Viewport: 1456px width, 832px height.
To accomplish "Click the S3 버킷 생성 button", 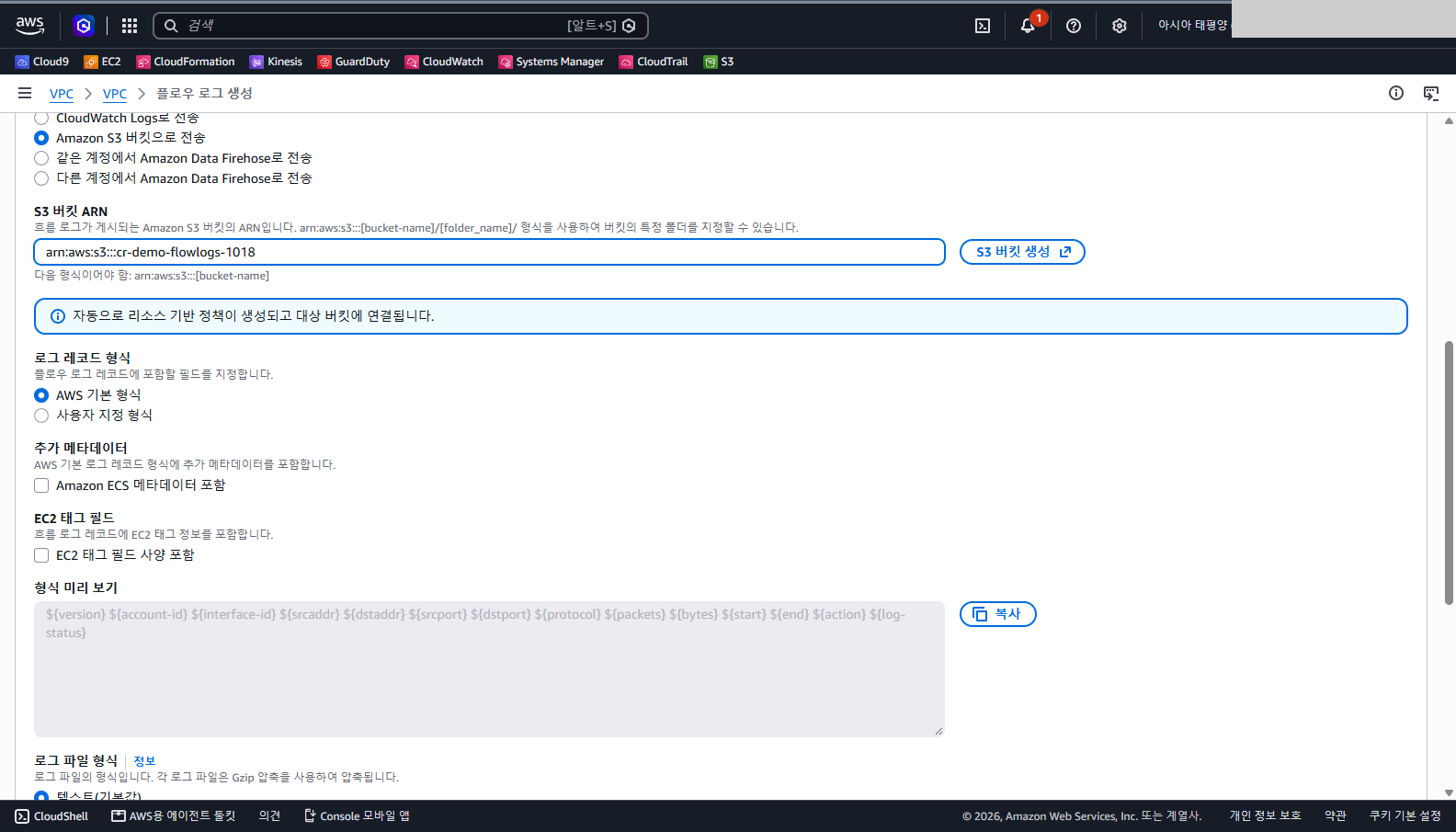I will (x=1022, y=252).
